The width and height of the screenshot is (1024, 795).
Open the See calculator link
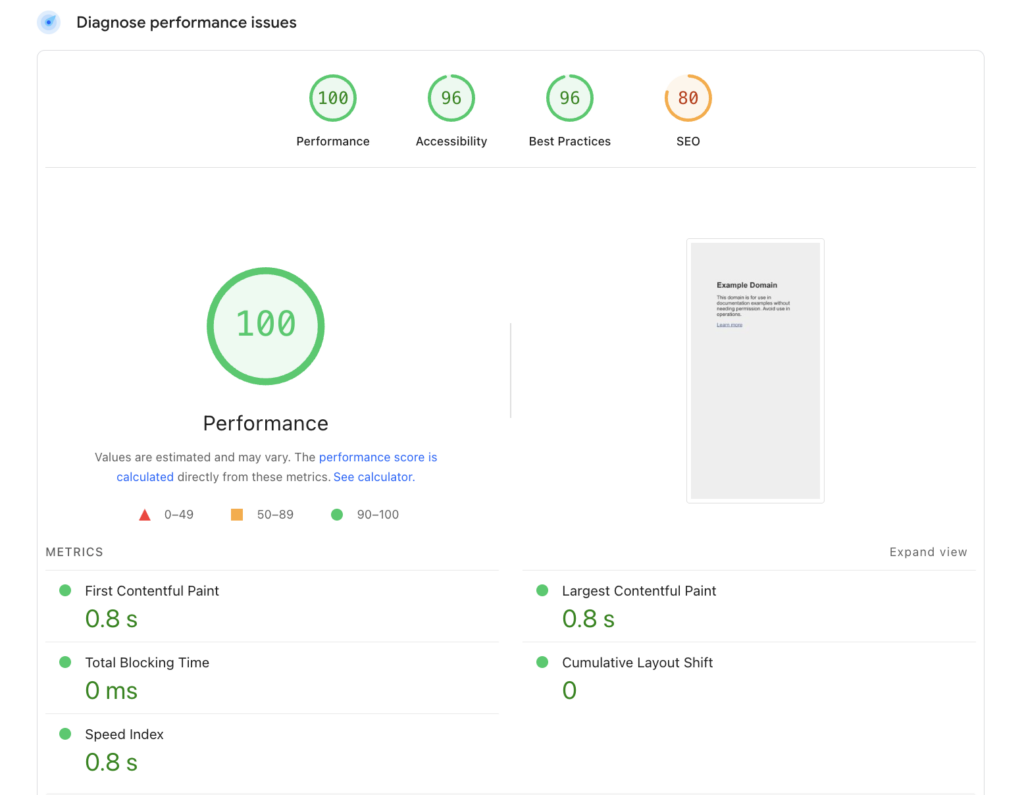pos(372,477)
